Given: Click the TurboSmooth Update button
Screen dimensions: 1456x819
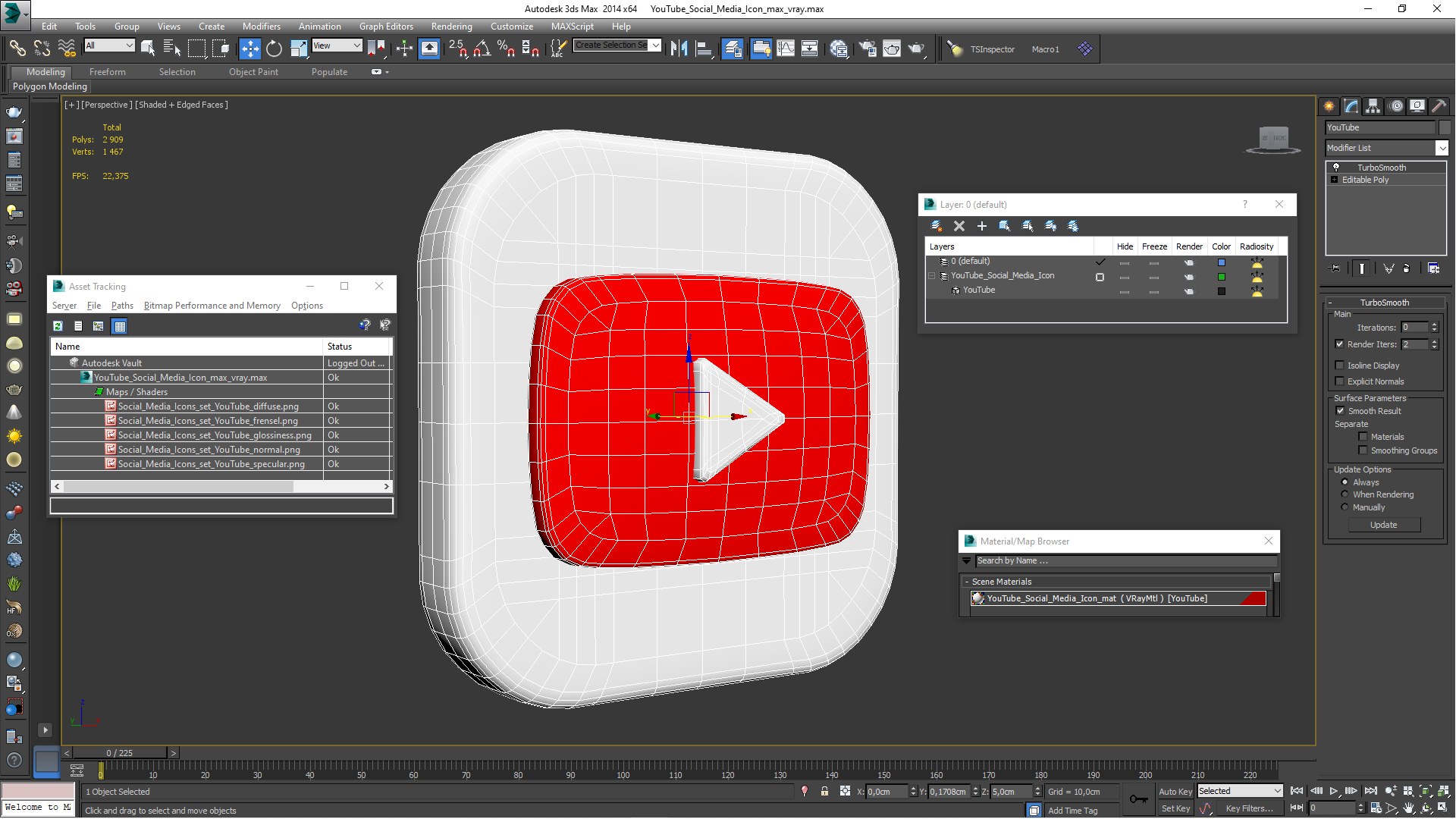Looking at the screenshot, I should [x=1383, y=525].
